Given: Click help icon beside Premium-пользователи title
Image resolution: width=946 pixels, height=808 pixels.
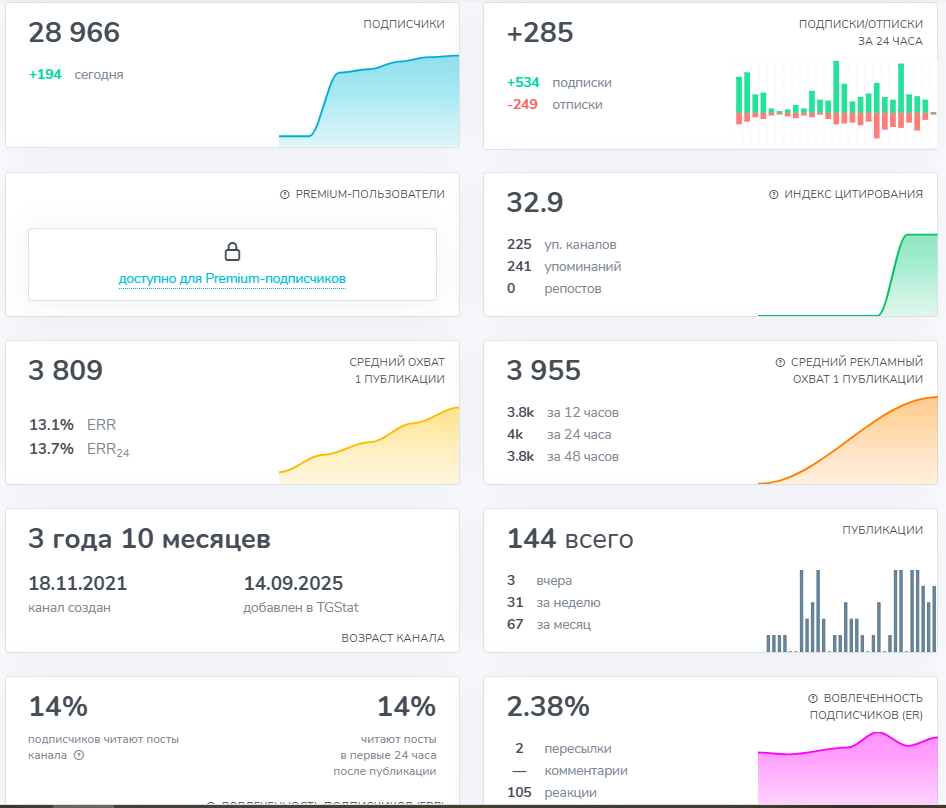Looking at the screenshot, I should [285, 195].
